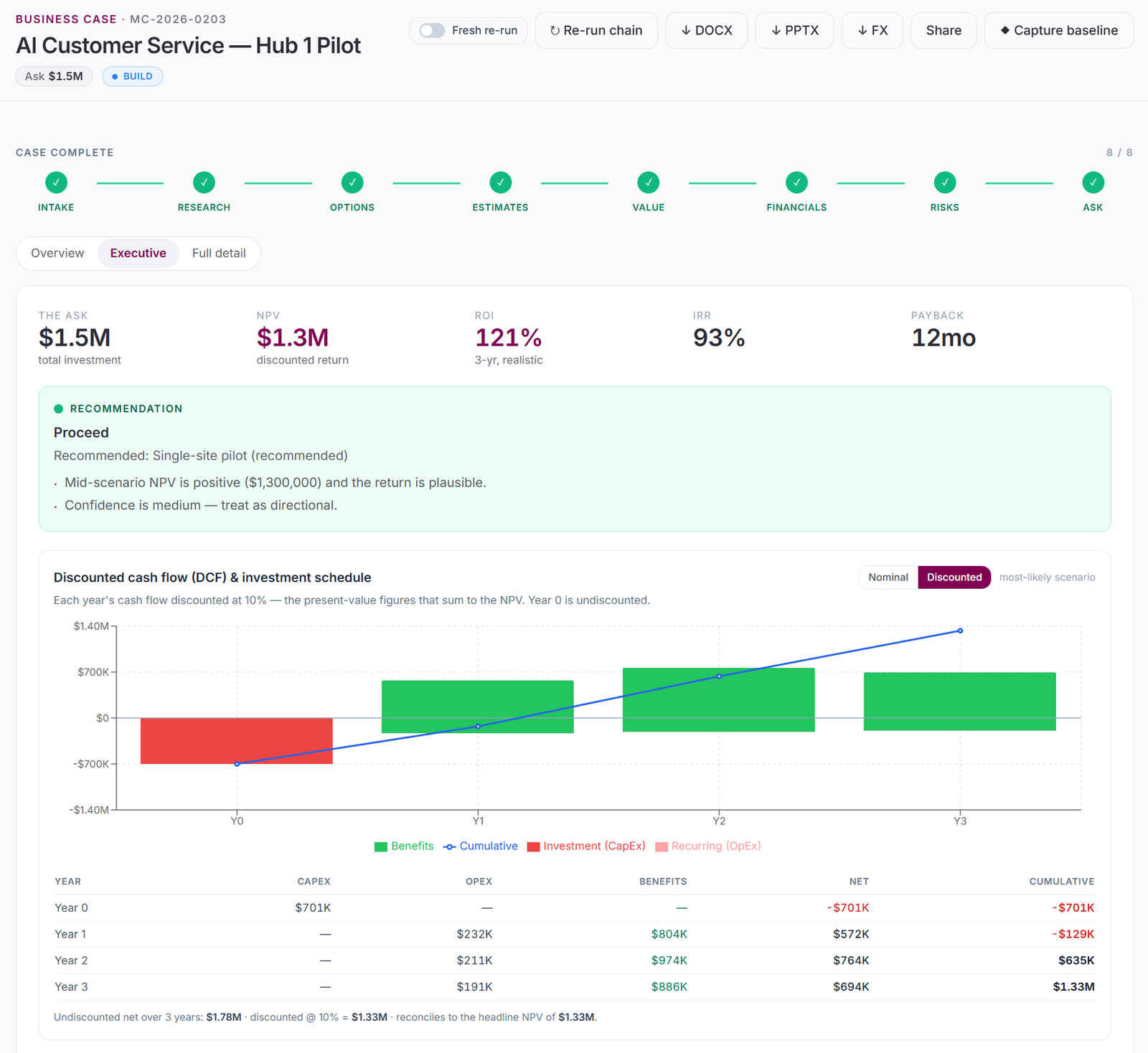Click the Y0 cumulative line point
The width and height of the screenshot is (1148, 1053).
click(237, 764)
